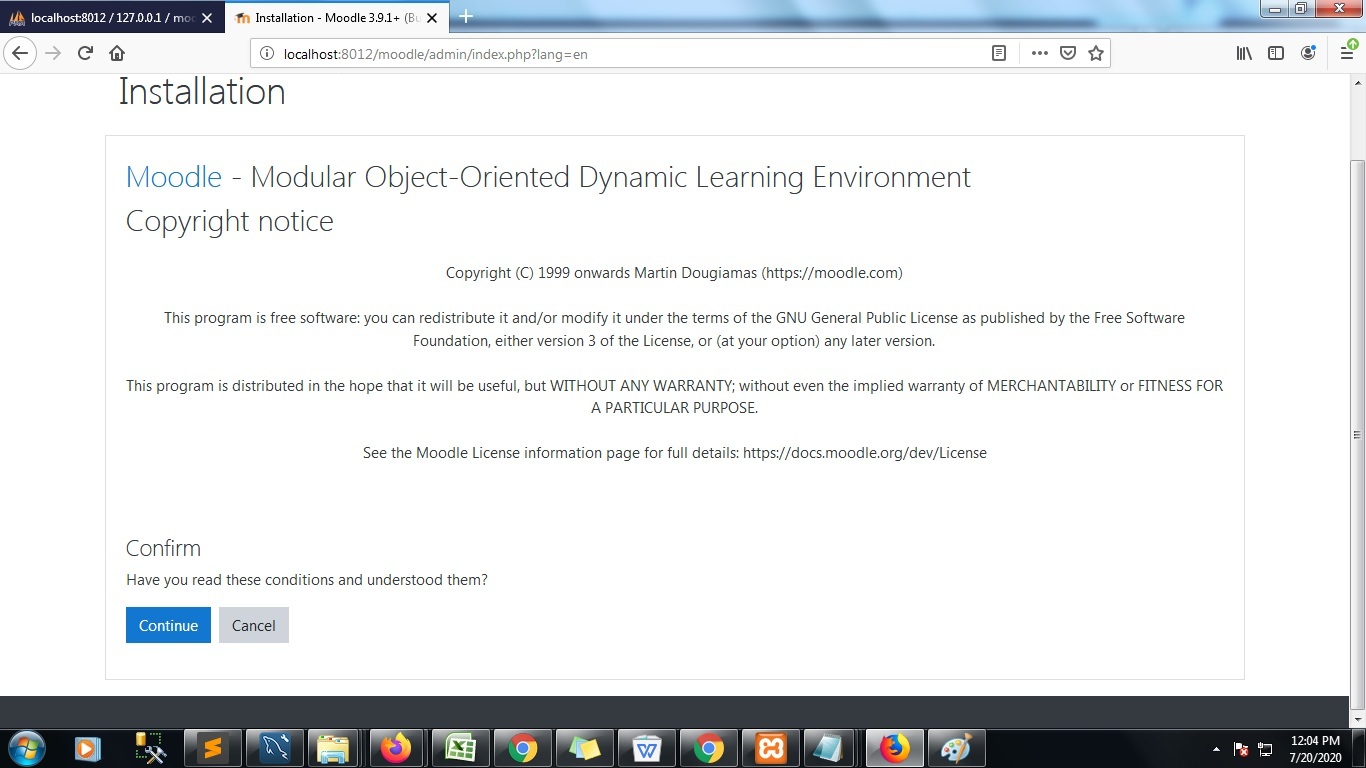Open XAMPP control panel from taskbar
This screenshot has height=768, width=1366.
[770, 748]
